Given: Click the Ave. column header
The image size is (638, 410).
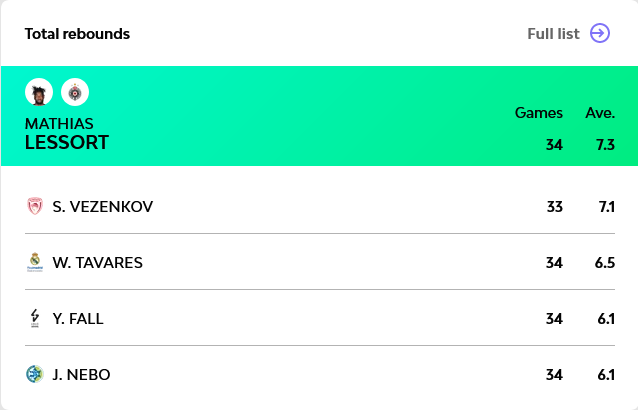Looking at the screenshot, I should point(599,113).
